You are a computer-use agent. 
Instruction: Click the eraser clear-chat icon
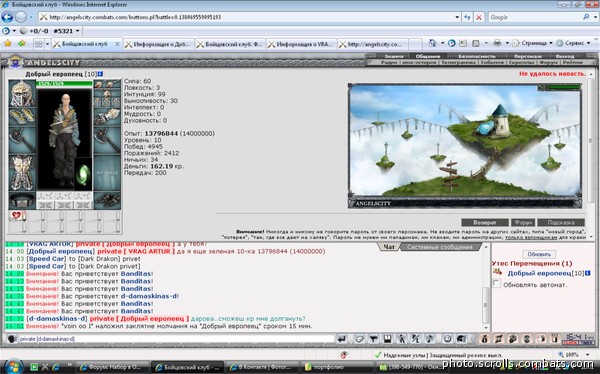click(x=359, y=339)
